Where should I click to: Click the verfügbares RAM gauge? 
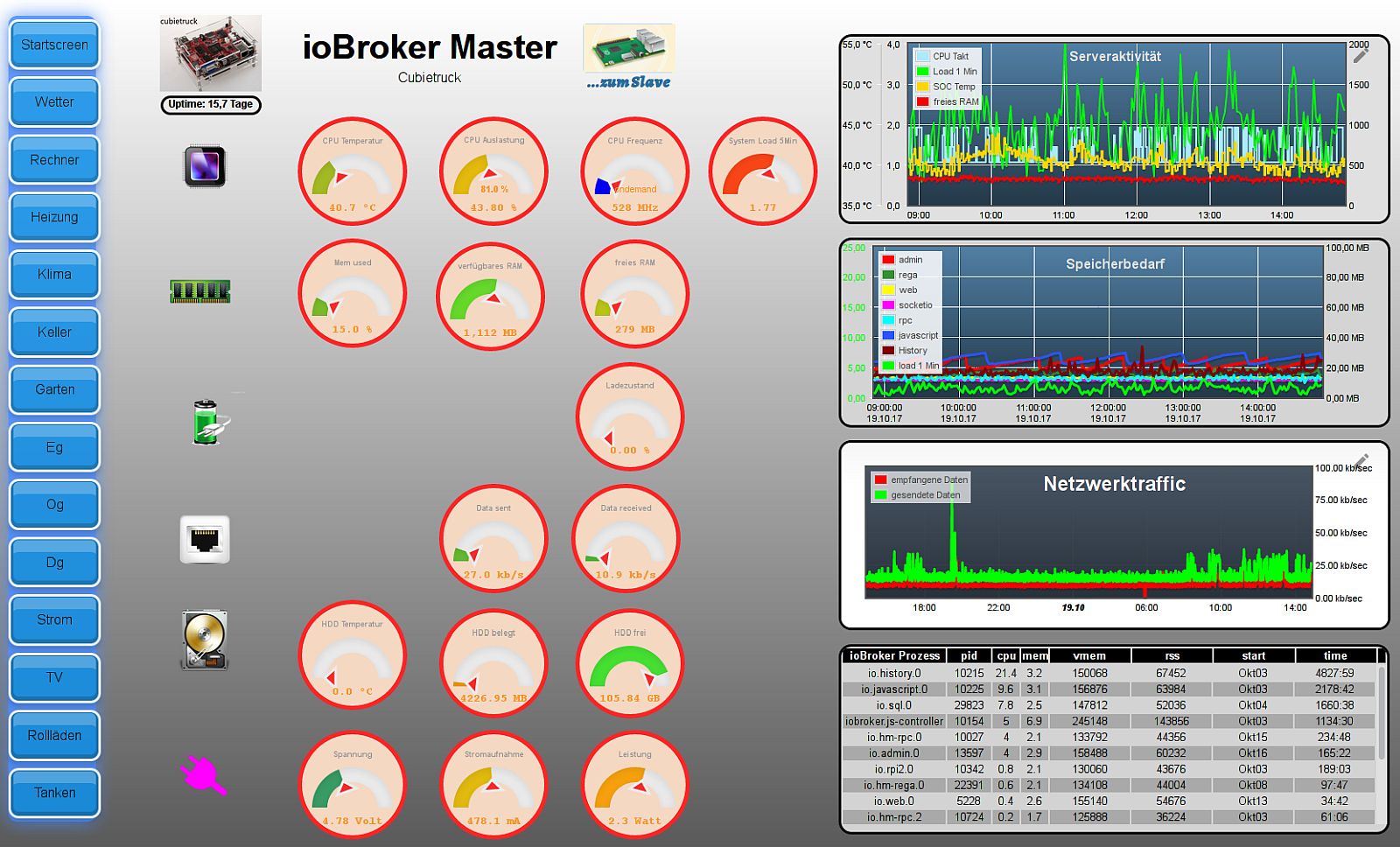(490, 297)
